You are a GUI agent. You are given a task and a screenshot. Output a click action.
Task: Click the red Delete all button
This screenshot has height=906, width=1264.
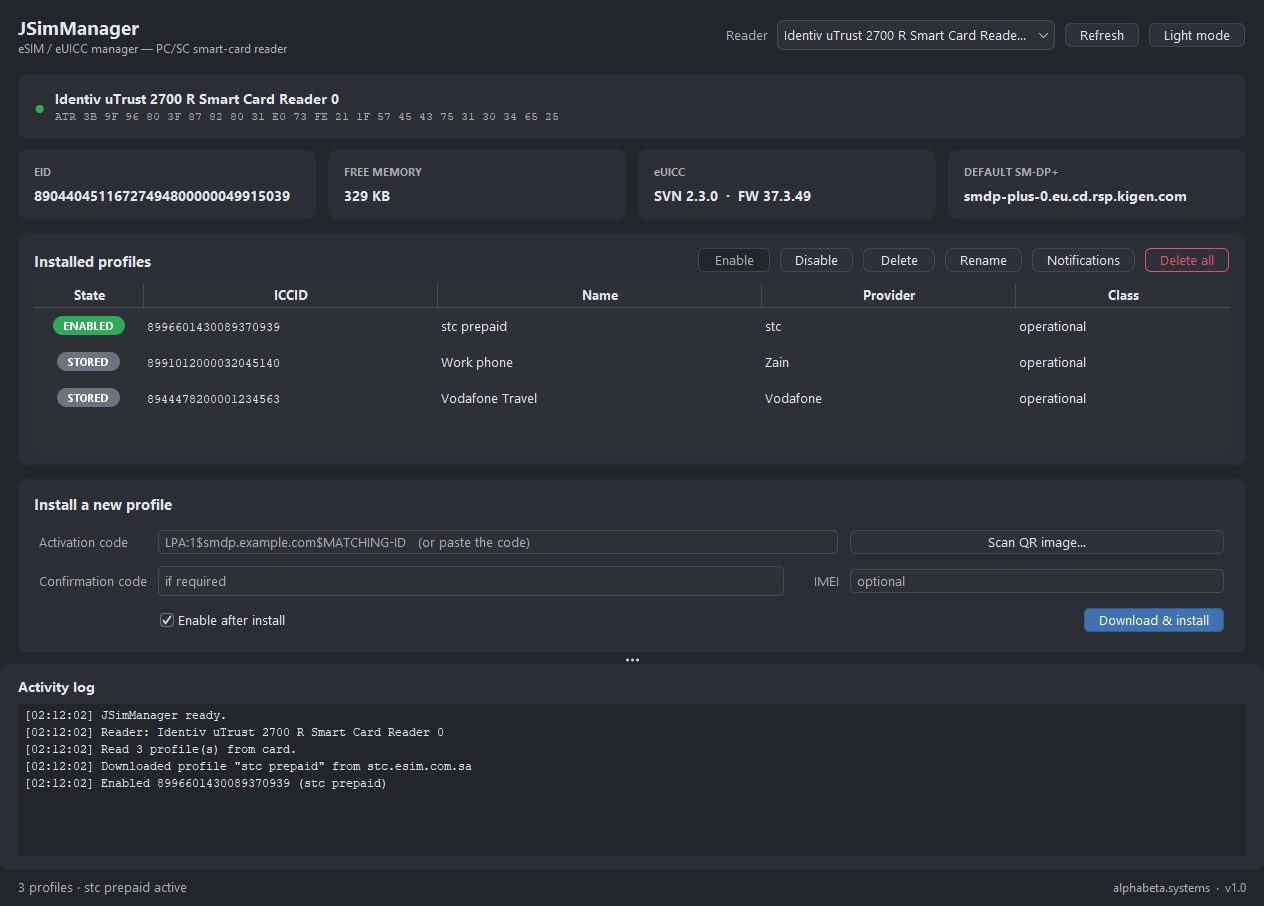[x=1186, y=260]
